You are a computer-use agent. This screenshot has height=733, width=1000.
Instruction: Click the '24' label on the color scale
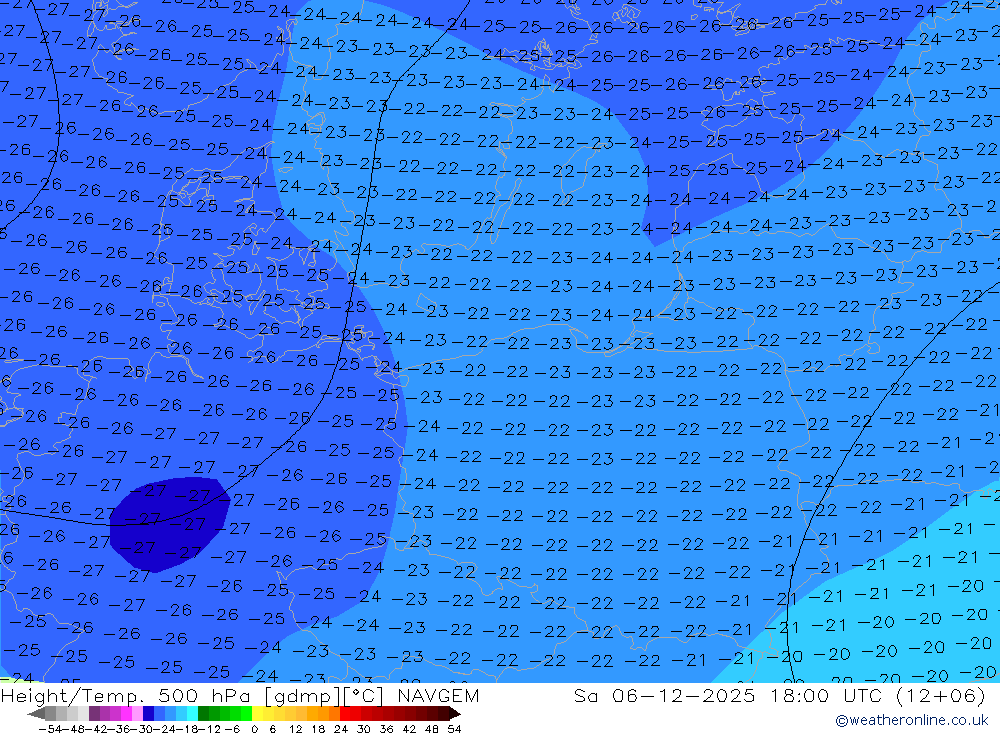341,729
